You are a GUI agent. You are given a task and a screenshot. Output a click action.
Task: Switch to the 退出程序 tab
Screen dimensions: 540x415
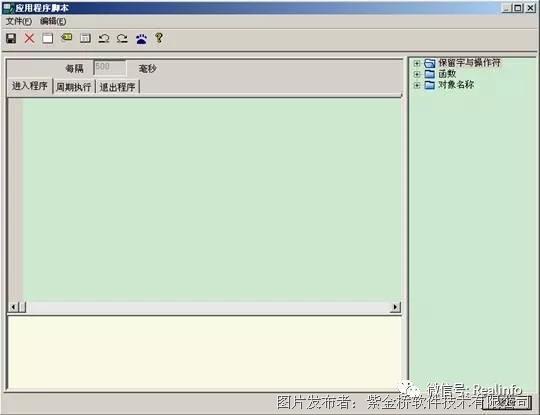click(117, 87)
